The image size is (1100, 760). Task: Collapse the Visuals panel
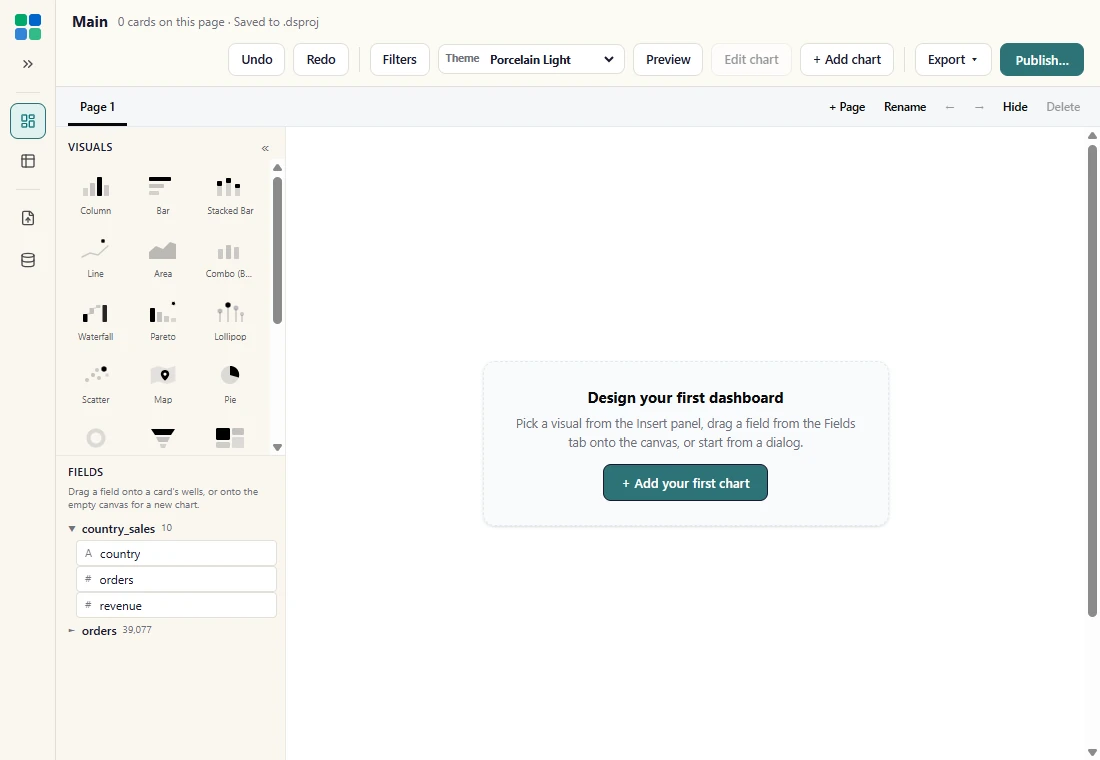pos(265,148)
